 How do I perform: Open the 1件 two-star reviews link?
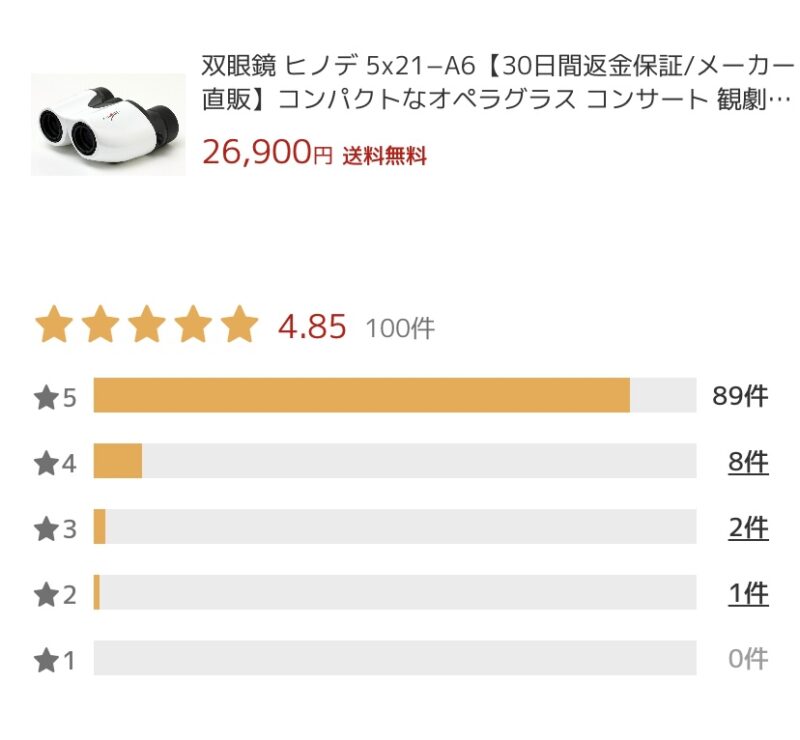pyautogui.click(x=748, y=593)
